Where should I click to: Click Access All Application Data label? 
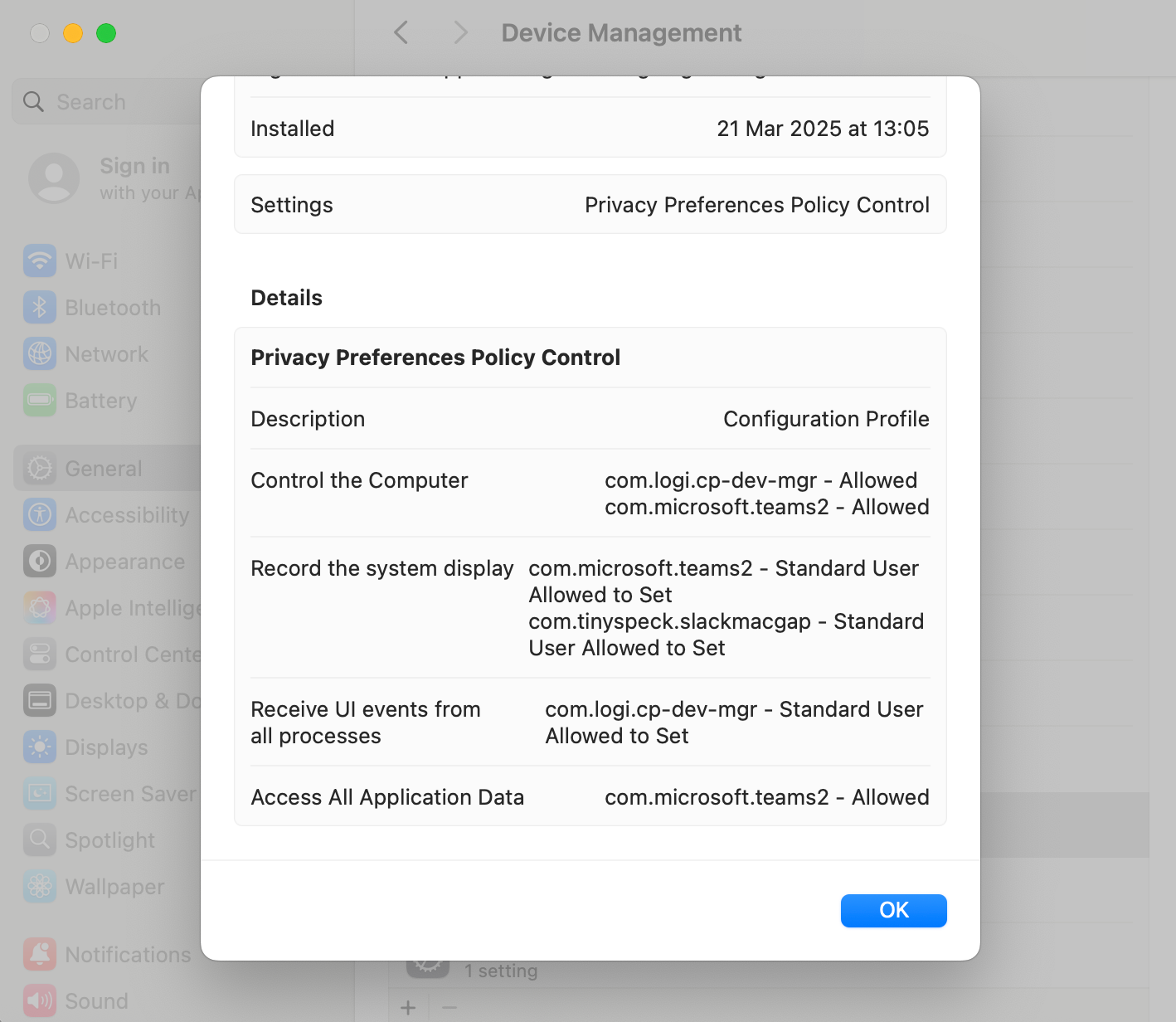(387, 797)
